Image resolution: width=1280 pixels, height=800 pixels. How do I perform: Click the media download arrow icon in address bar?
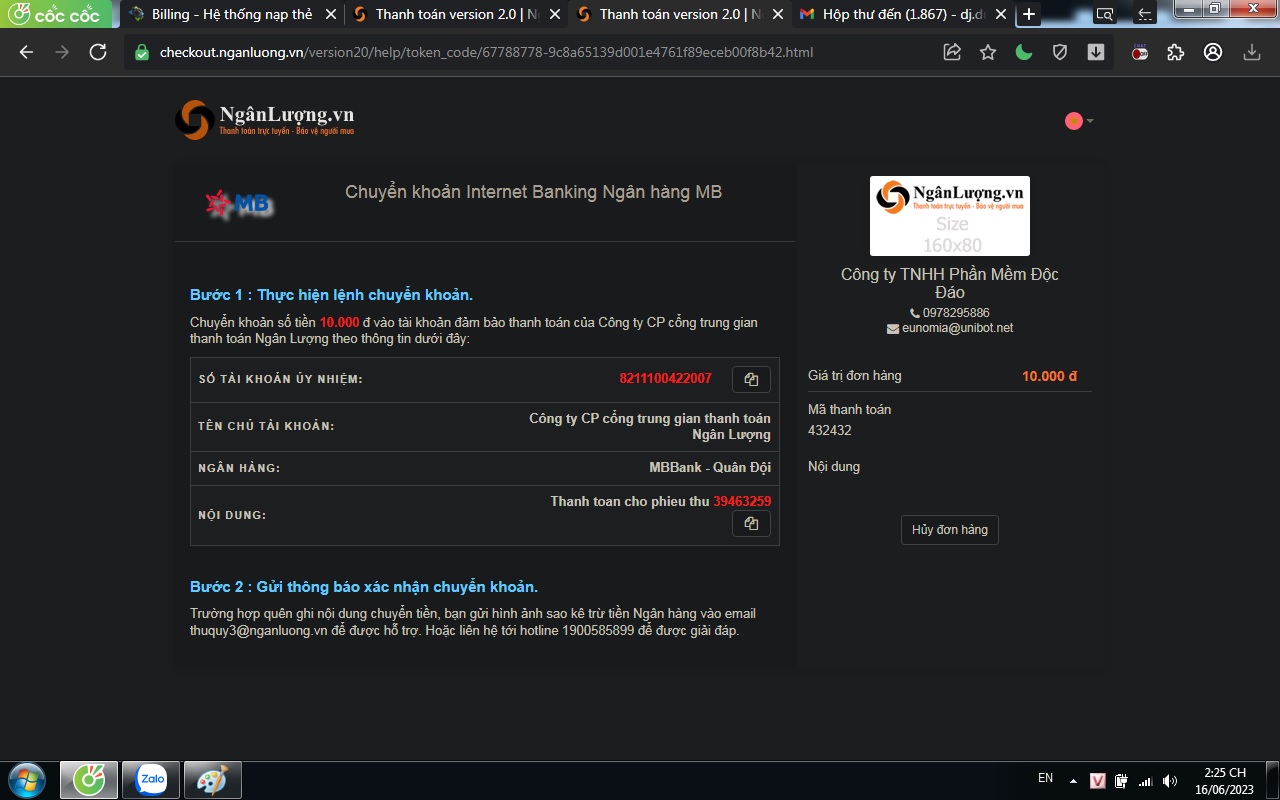1096,52
